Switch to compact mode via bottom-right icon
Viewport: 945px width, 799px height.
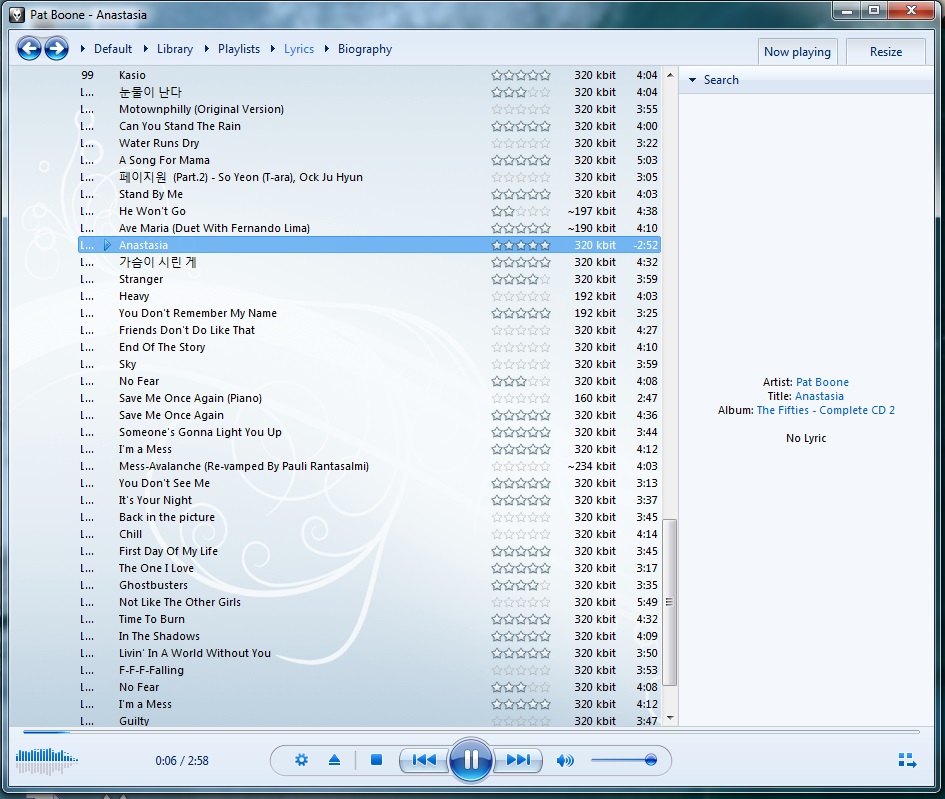907,761
